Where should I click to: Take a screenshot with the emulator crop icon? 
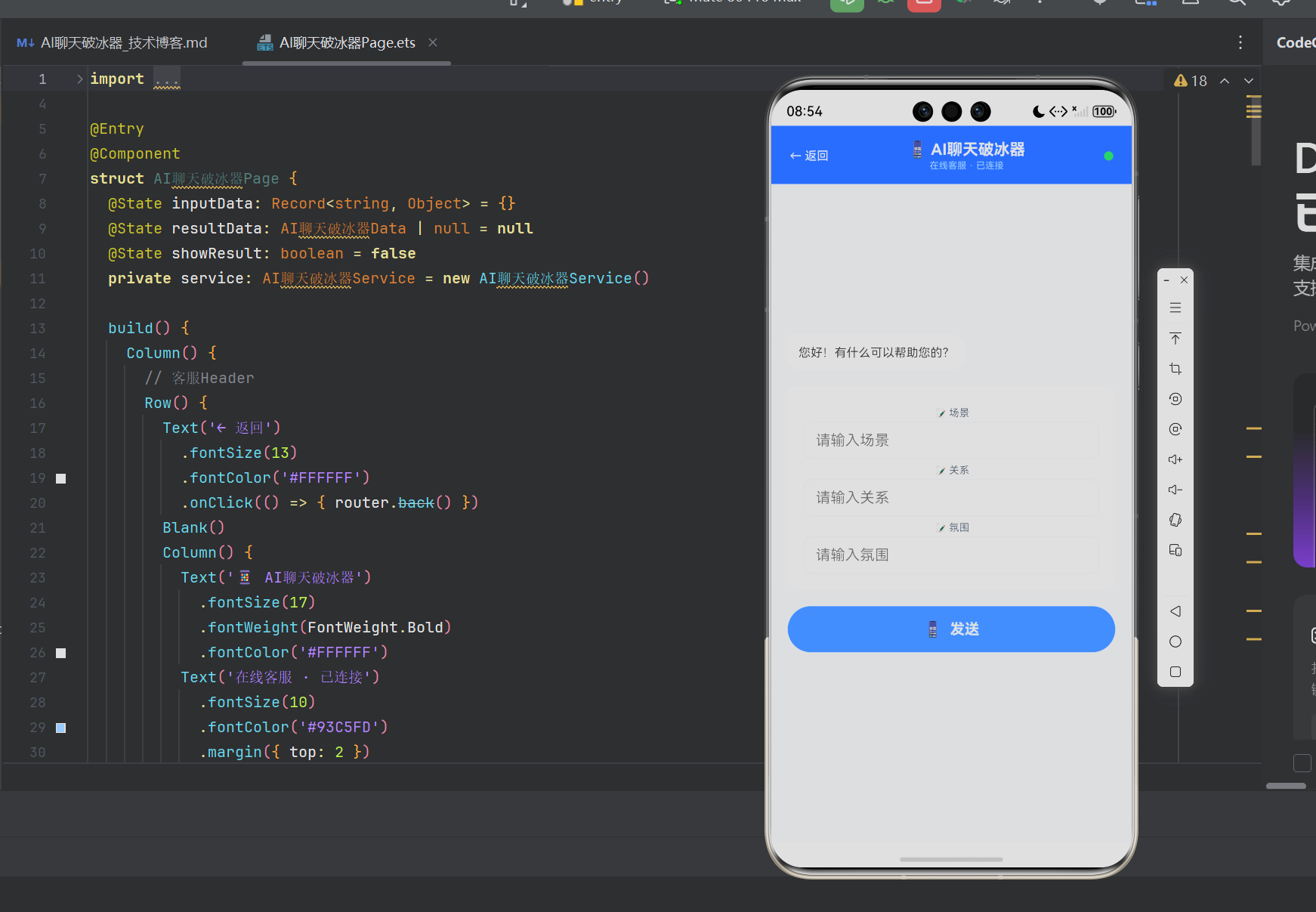pos(1175,369)
